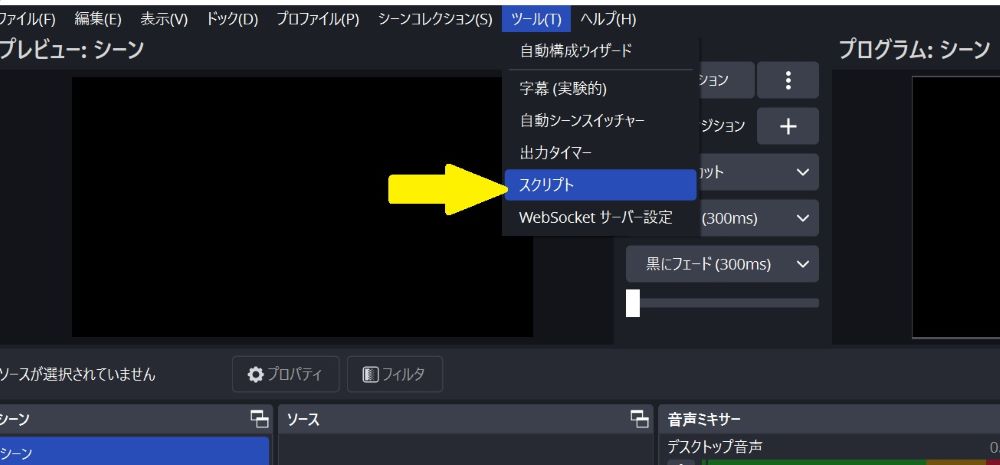
Task: Select 自動構成ウィザード from the Tools menu
Action: click(x=600, y=51)
